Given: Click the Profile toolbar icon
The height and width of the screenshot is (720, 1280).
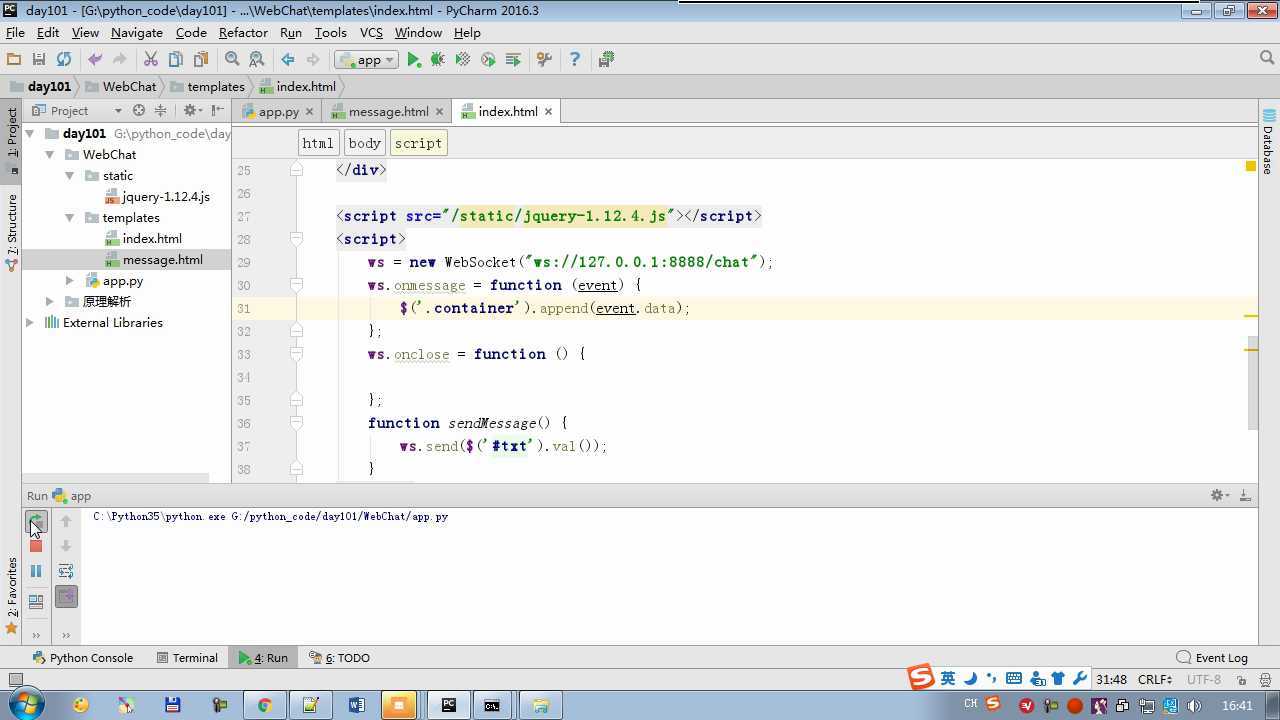Looking at the screenshot, I should coord(488,60).
